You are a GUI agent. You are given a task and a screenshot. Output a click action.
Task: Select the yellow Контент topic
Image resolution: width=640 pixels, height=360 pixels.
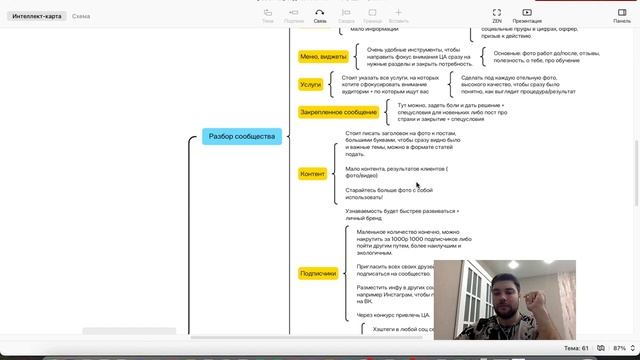tap(312, 173)
